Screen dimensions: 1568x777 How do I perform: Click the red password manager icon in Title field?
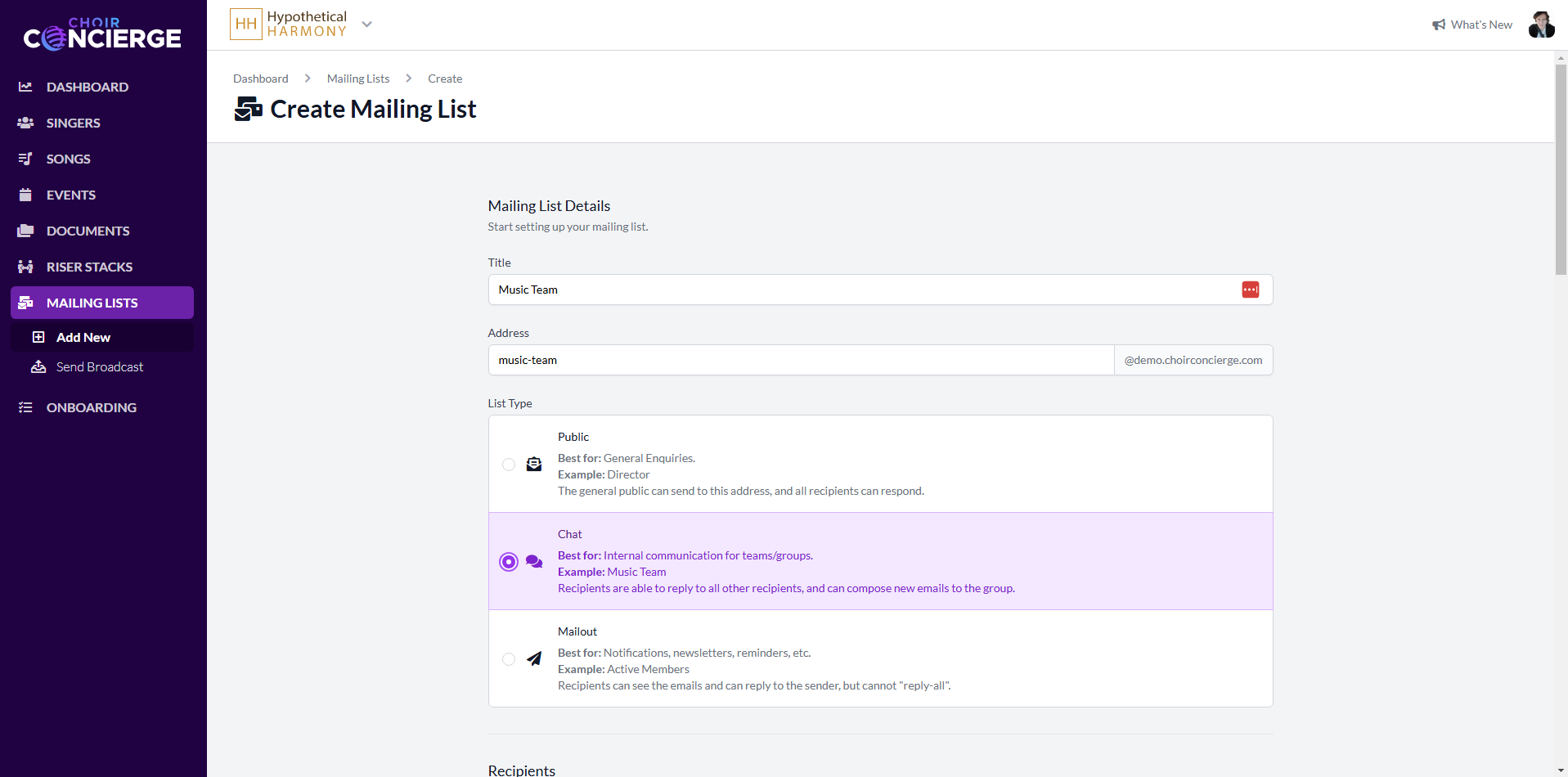tap(1251, 290)
